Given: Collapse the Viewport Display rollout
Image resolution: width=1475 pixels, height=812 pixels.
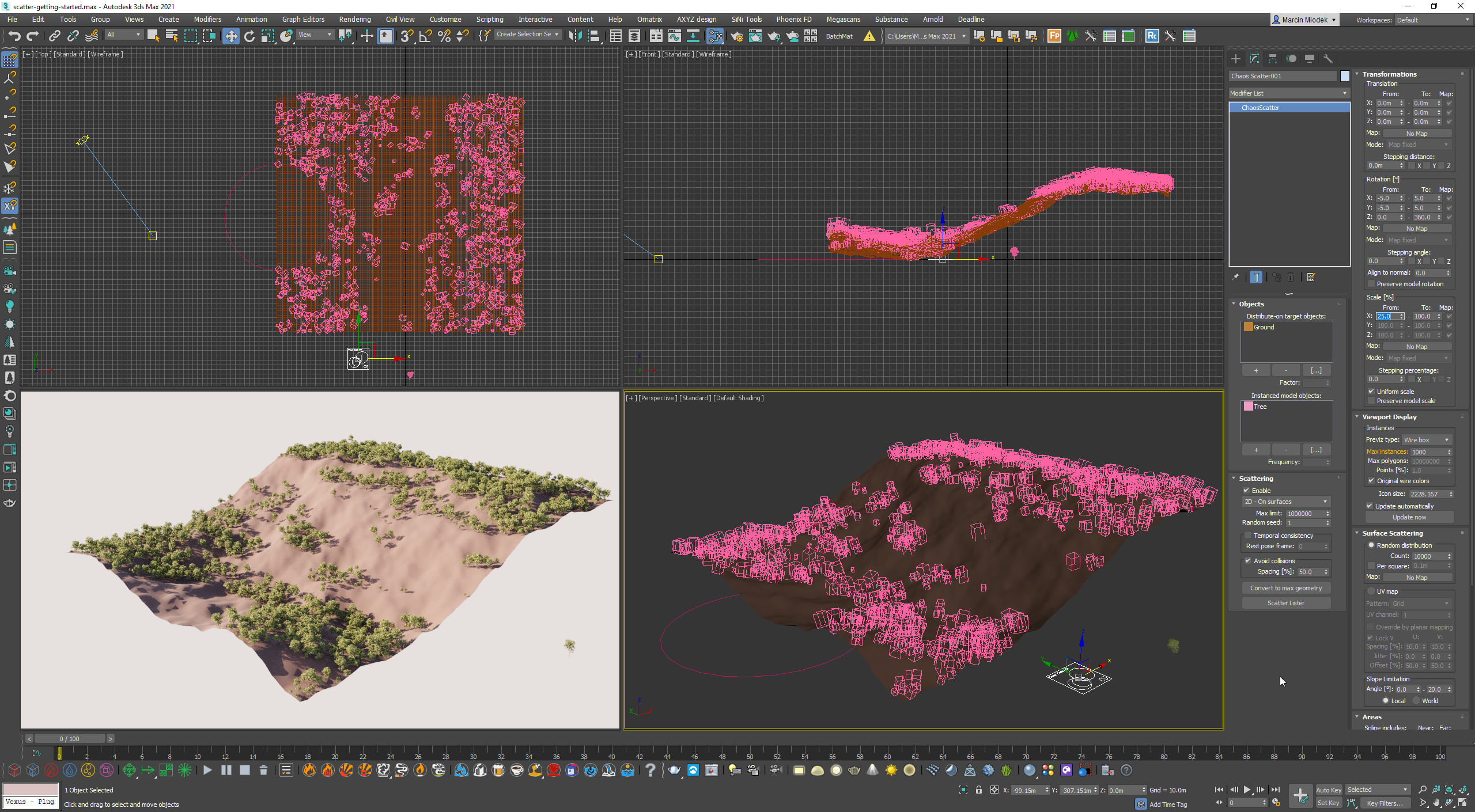Looking at the screenshot, I should click(x=1357, y=417).
